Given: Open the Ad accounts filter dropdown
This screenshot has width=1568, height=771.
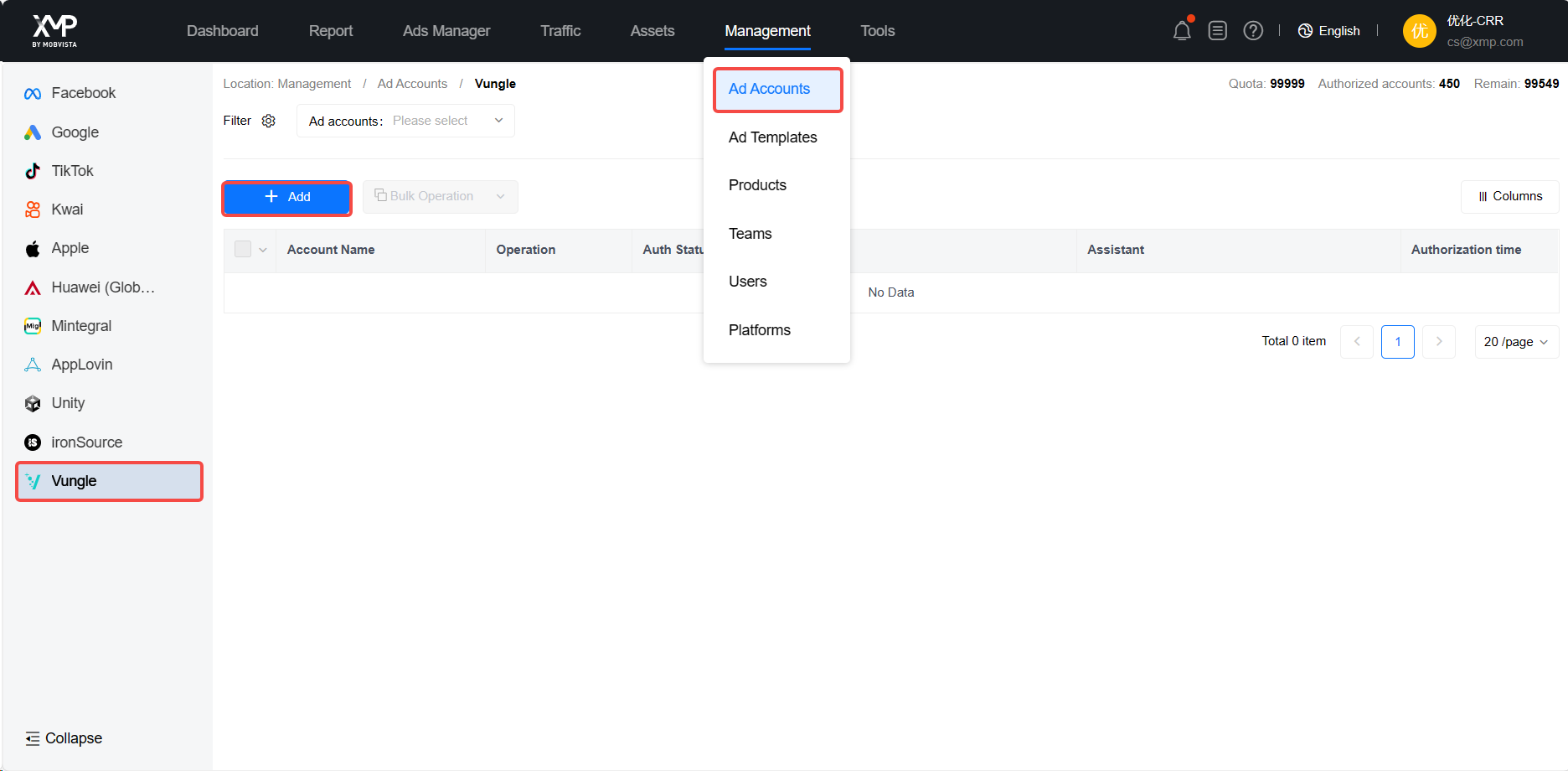Looking at the screenshot, I should (x=405, y=121).
